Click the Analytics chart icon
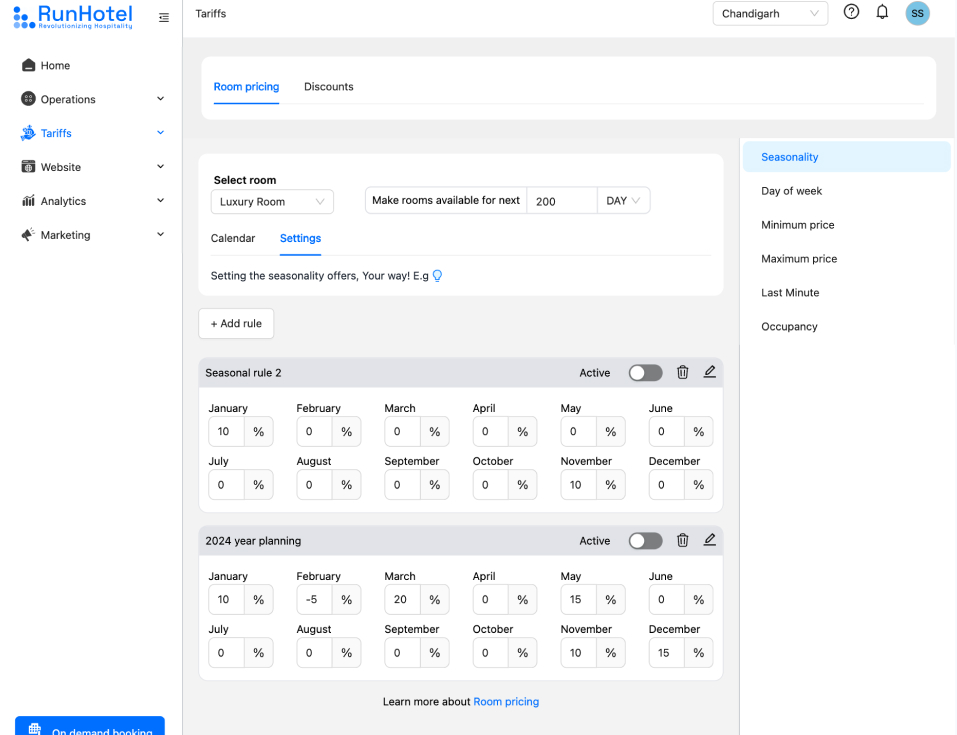Screen dimensions: 957x735 click(x=28, y=201)
